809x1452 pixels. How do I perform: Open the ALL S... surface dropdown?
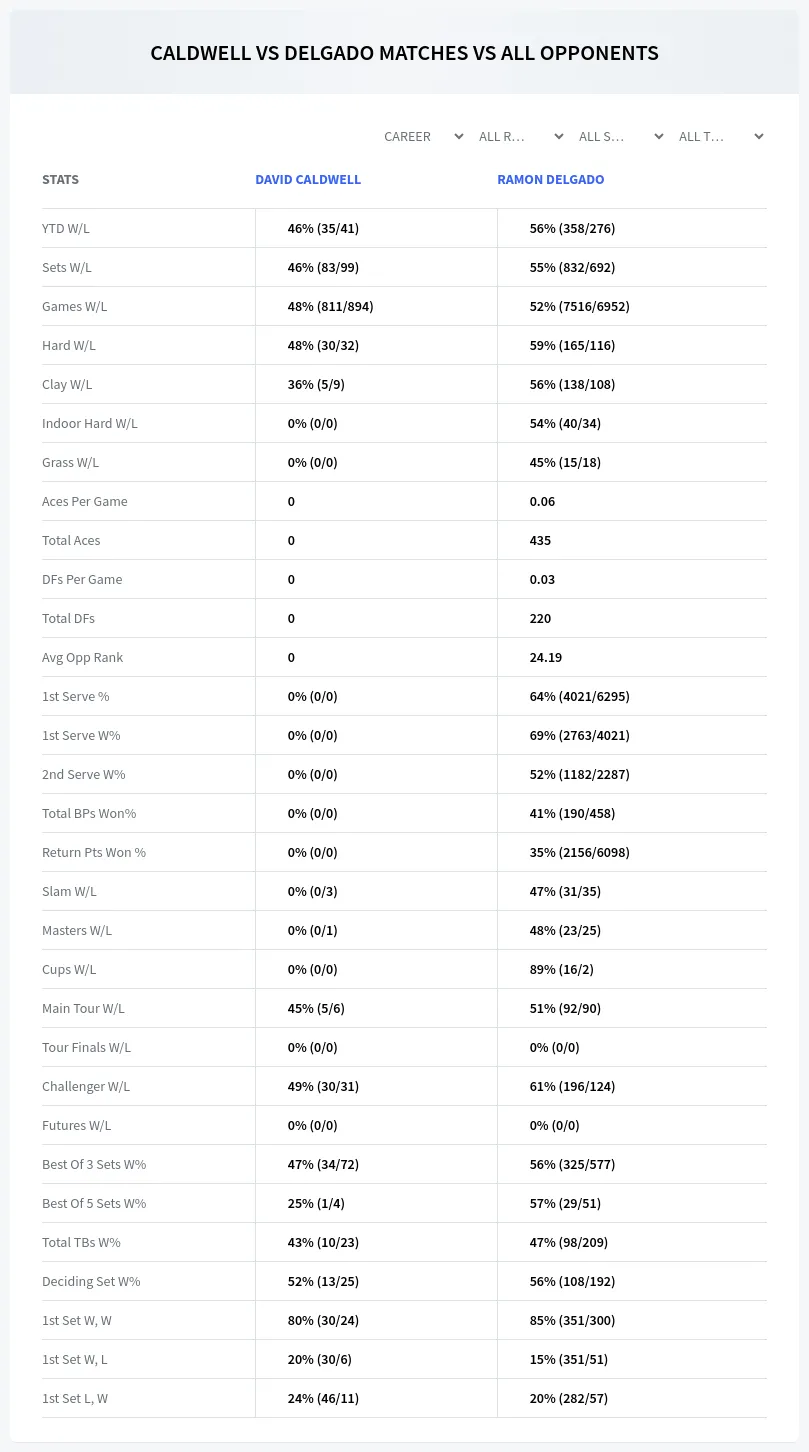(621, 136)
